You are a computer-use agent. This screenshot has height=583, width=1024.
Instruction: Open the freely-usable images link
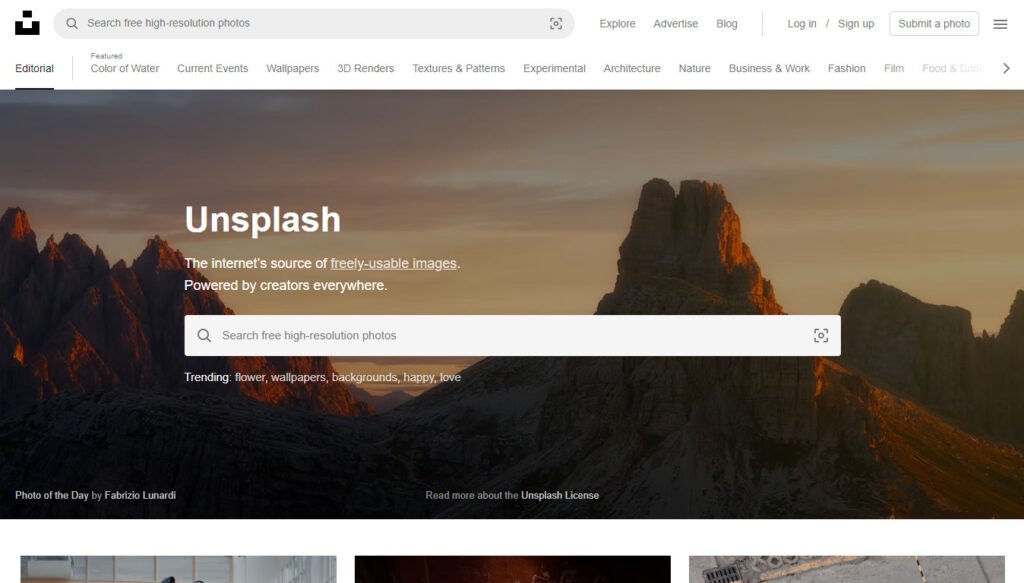point(393,263)
